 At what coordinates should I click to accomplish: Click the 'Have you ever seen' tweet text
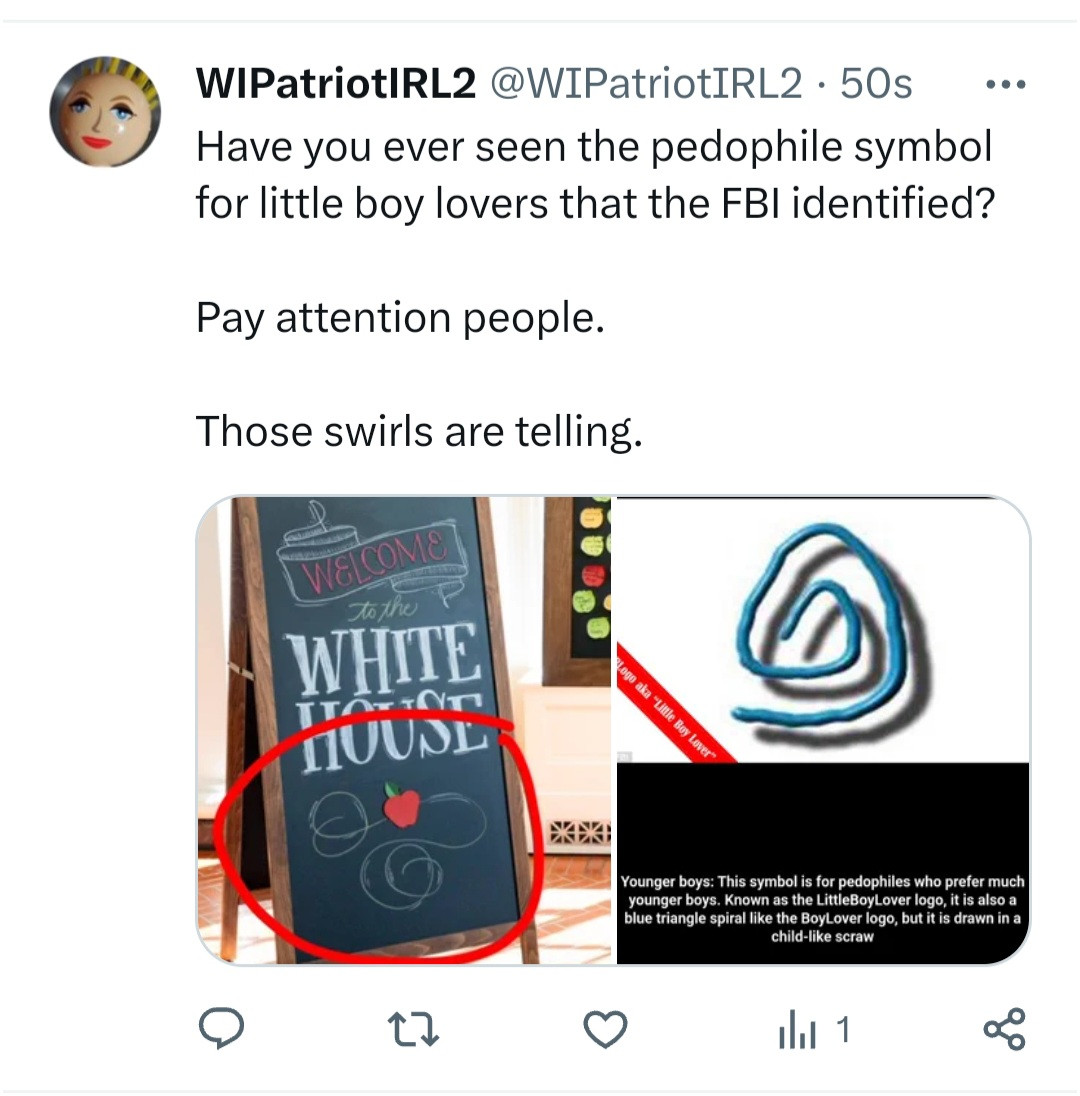[595, 175]
